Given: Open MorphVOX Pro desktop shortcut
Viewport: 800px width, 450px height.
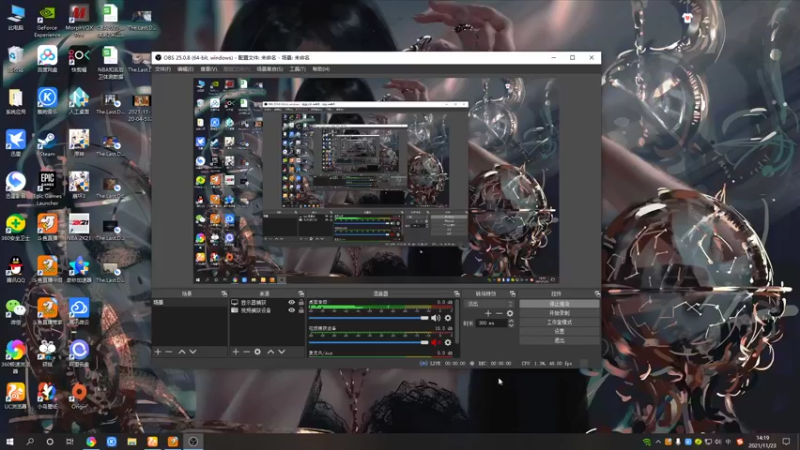Looking at the screenshot, I should 79,21.
